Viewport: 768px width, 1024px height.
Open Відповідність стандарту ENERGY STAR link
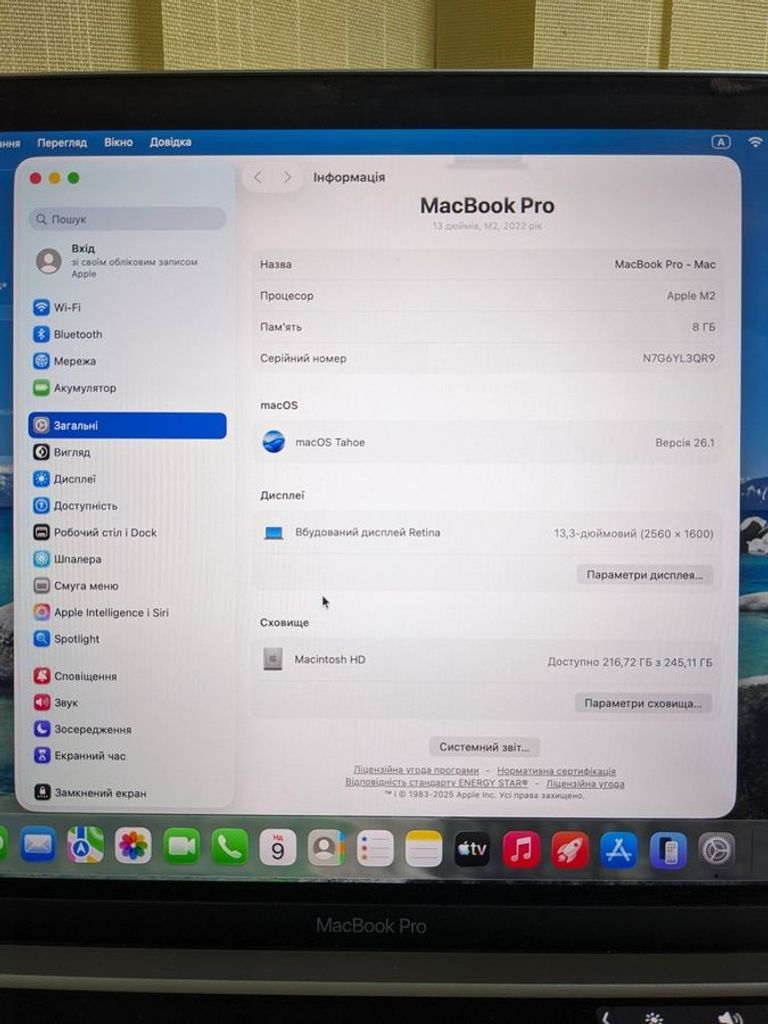click(x=436, y=782)
